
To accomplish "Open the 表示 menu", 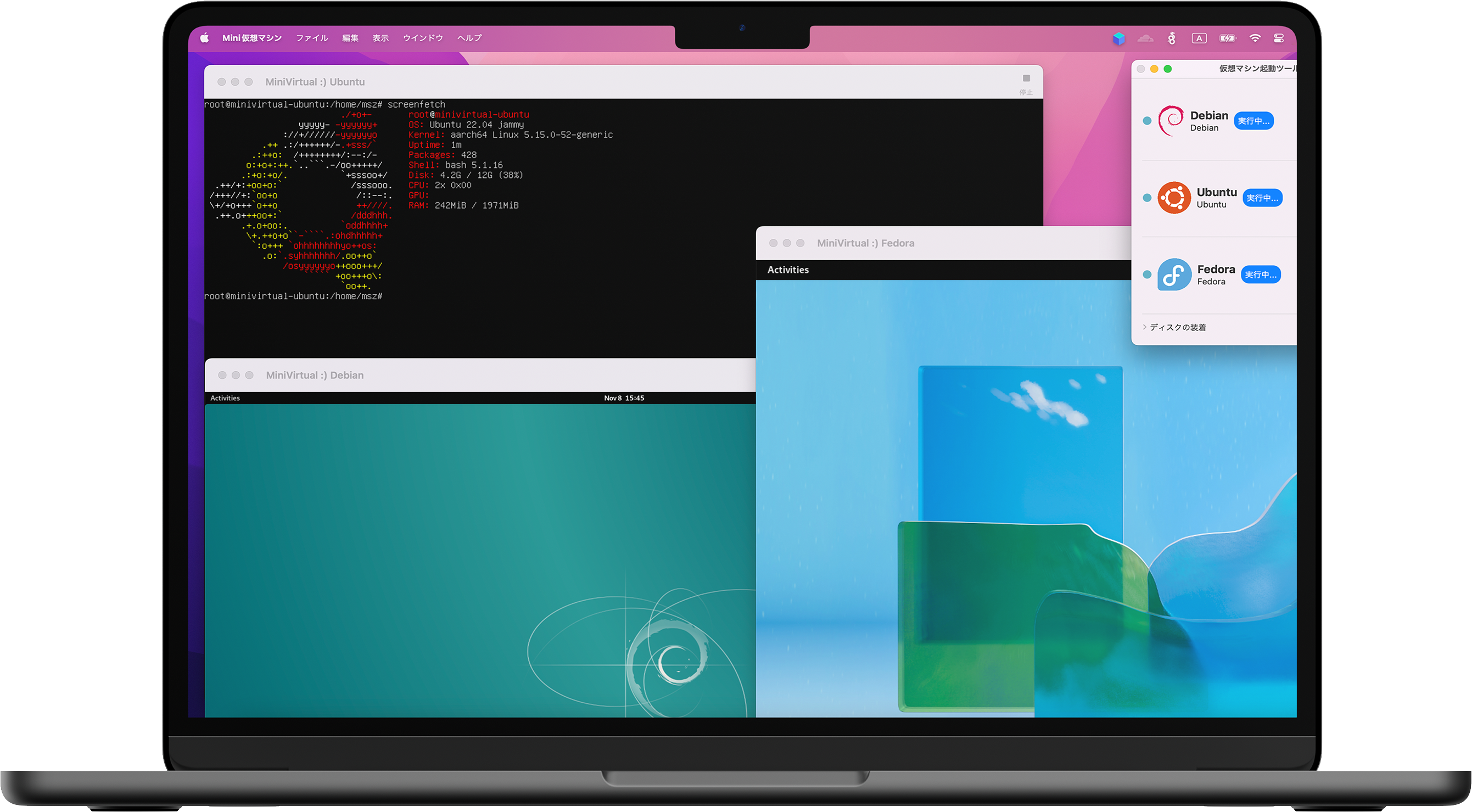I will (380, 38).
